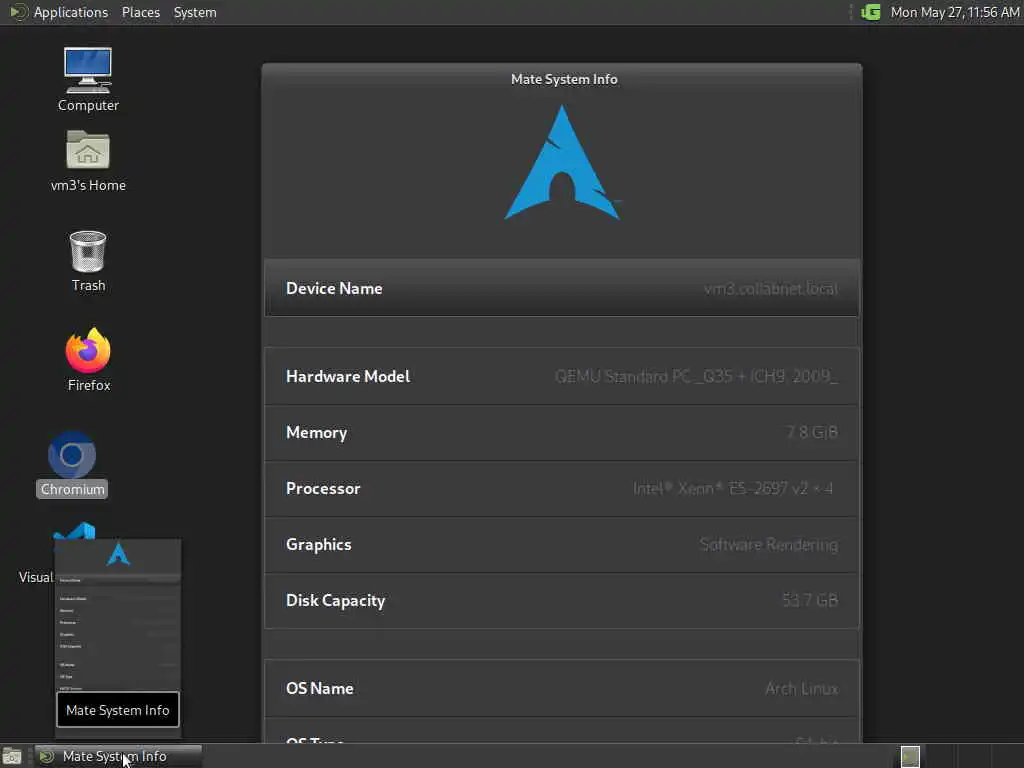Click the workspace switcher at bottom right

910,756
